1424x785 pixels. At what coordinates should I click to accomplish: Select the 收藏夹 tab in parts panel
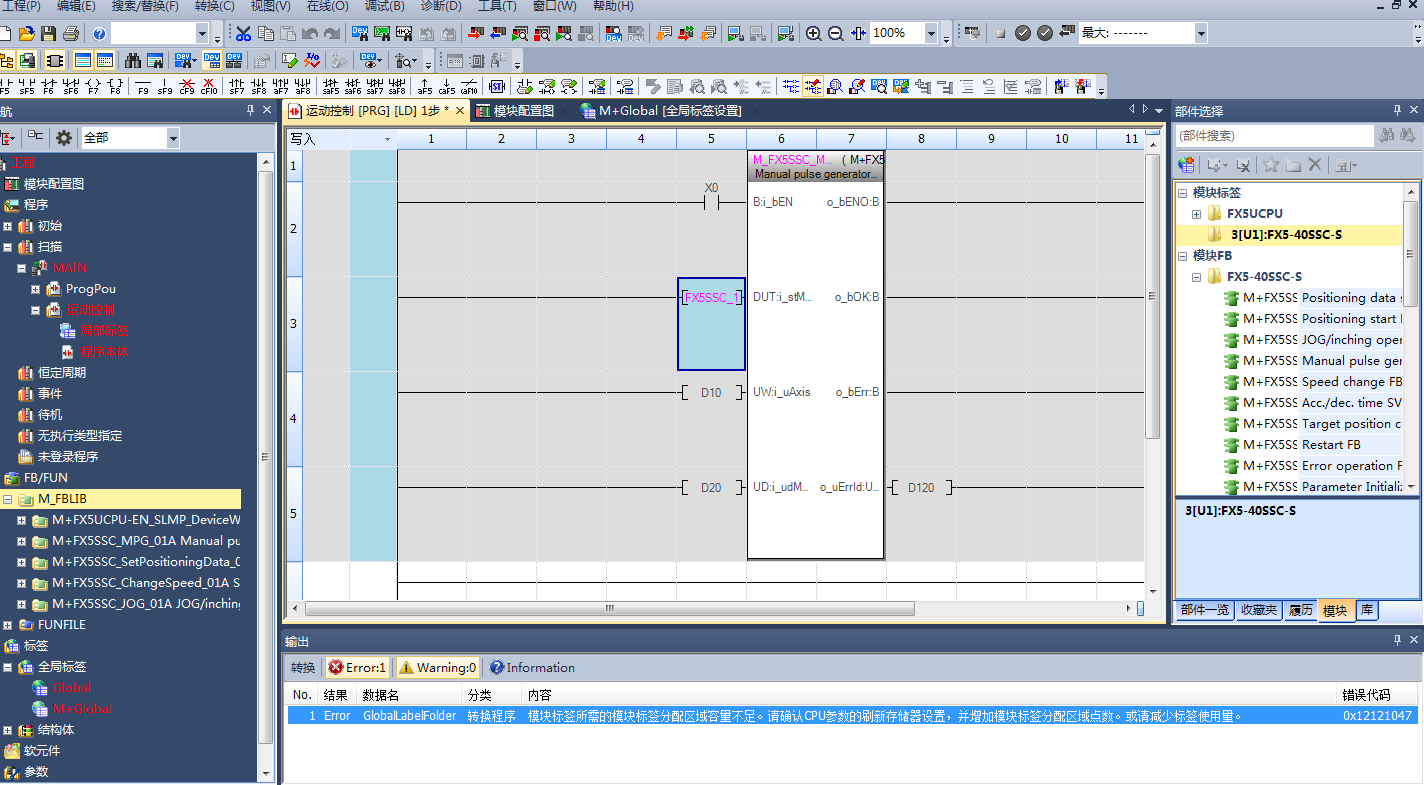coord(1258,610)
